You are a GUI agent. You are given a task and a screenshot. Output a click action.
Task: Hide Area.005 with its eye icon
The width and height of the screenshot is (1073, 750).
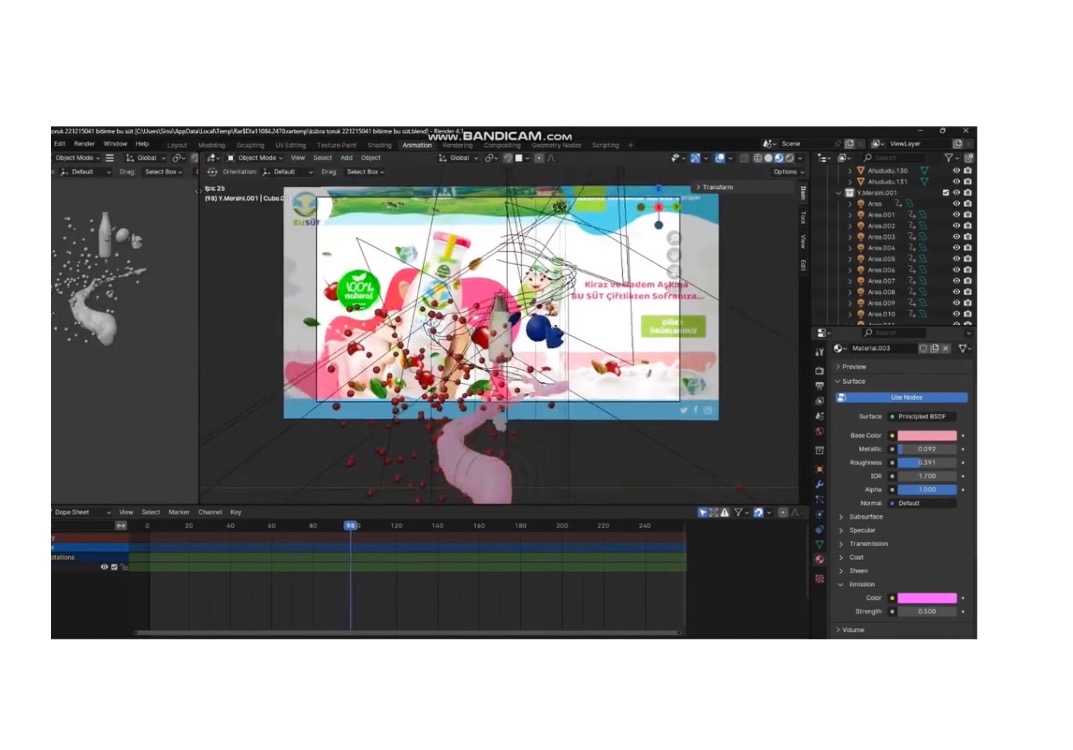pos(957,259)
